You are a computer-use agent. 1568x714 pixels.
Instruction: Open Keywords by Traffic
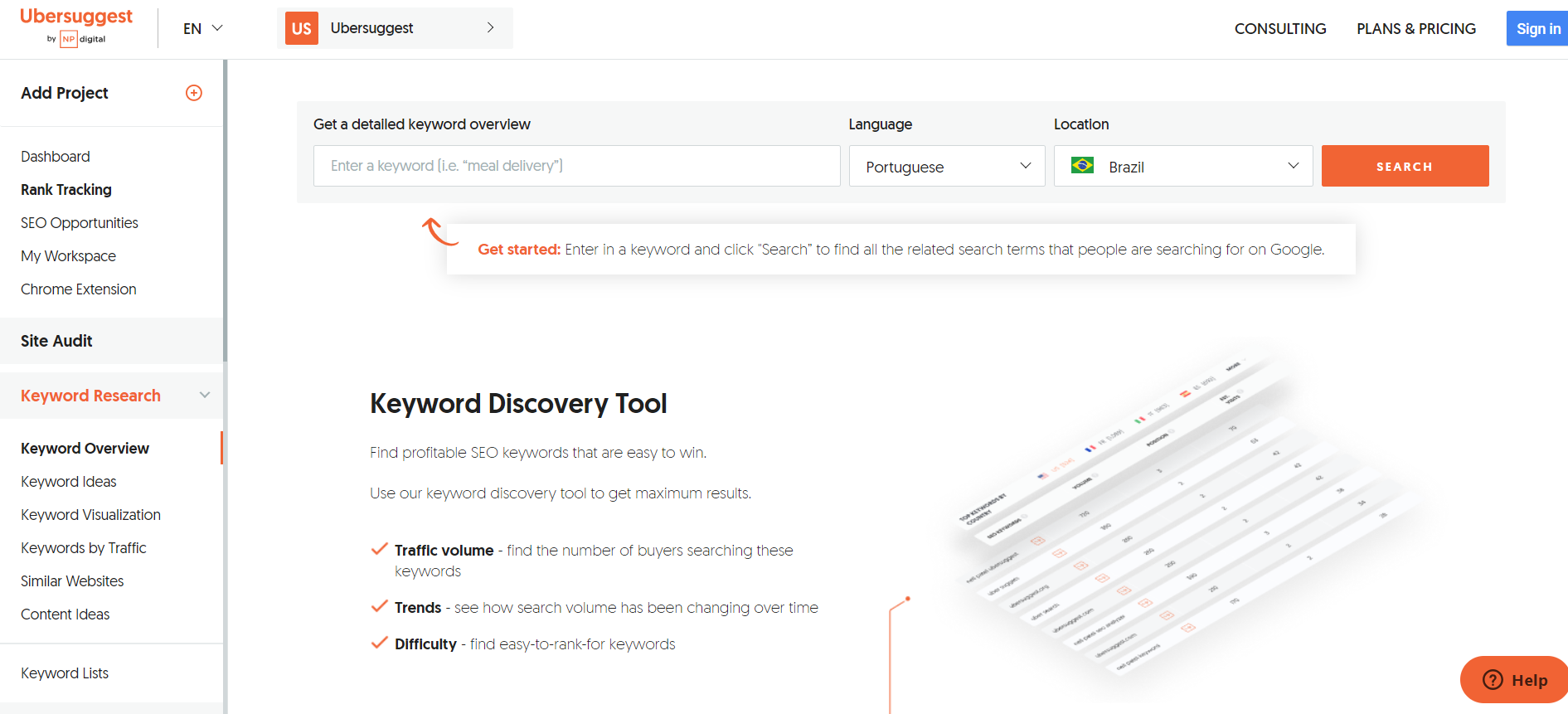pyautogui.click(x=84, y=548)
